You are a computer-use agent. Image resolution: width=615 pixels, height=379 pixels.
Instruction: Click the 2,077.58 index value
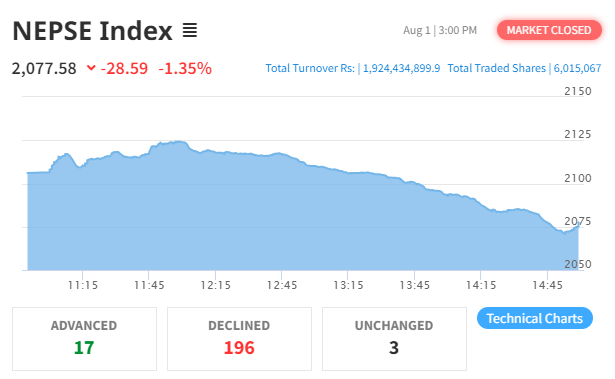(44, 69)
